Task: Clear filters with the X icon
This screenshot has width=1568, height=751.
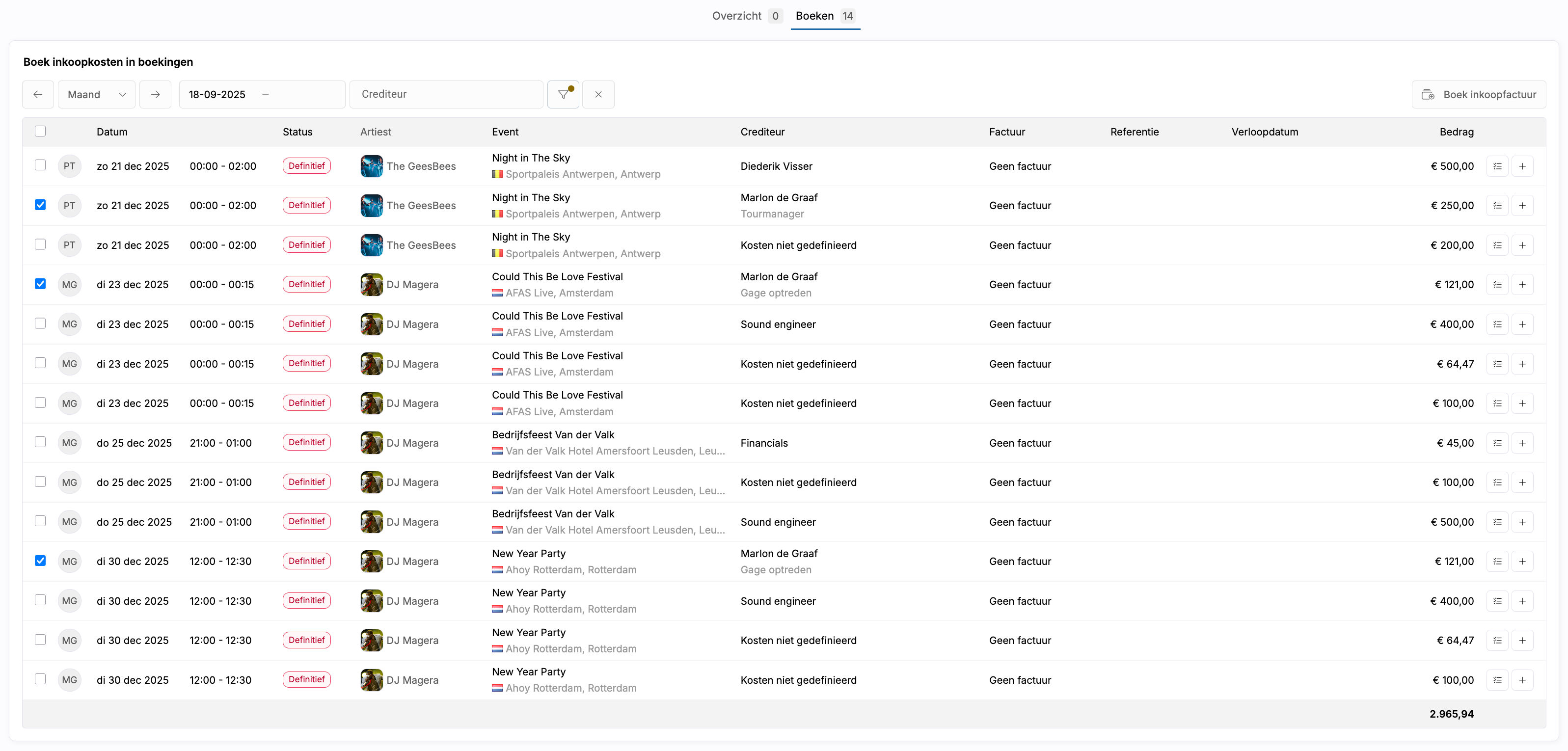Action: [x=598, y=94]
